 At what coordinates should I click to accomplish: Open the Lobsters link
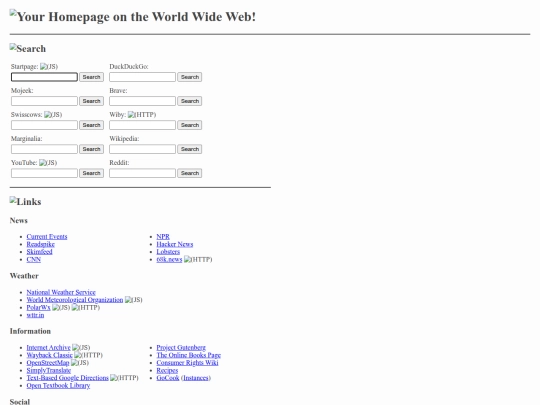[x=168, y=252]
